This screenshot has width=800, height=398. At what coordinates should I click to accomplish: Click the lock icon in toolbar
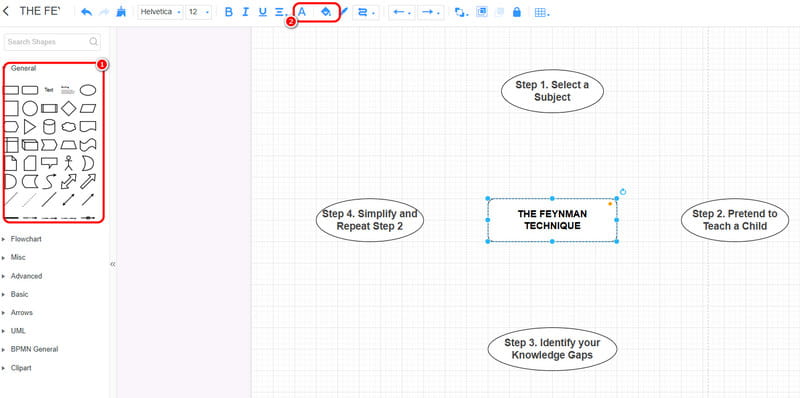[516, 12]
